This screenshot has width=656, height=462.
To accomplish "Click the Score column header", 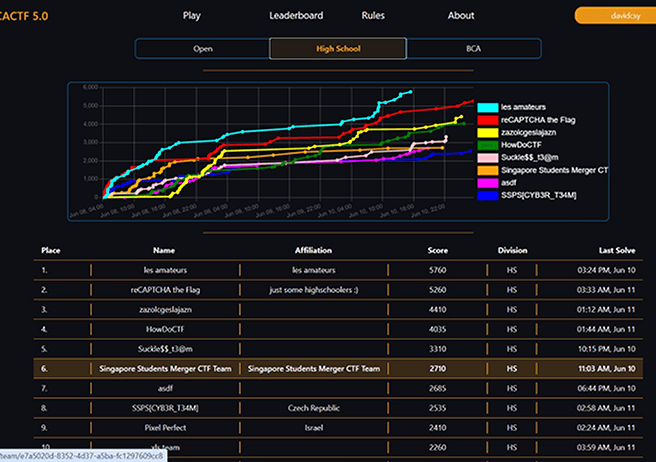I will [x=436, y=250].
